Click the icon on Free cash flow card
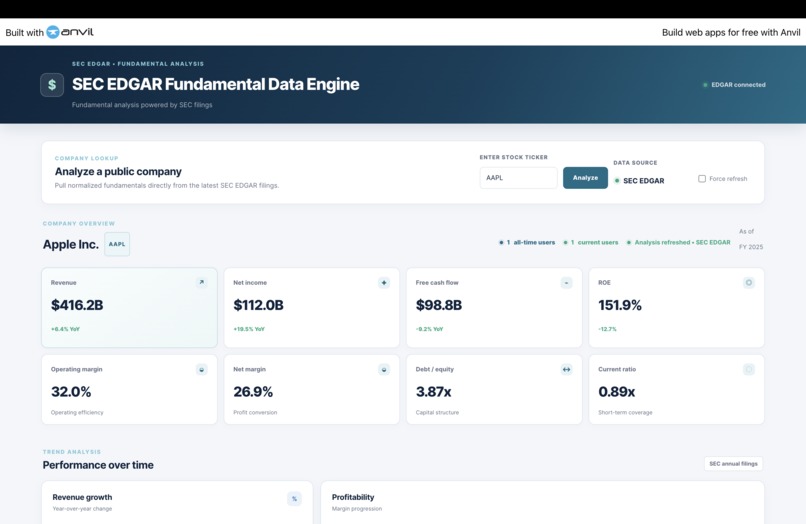 click(x=566, y=282)
